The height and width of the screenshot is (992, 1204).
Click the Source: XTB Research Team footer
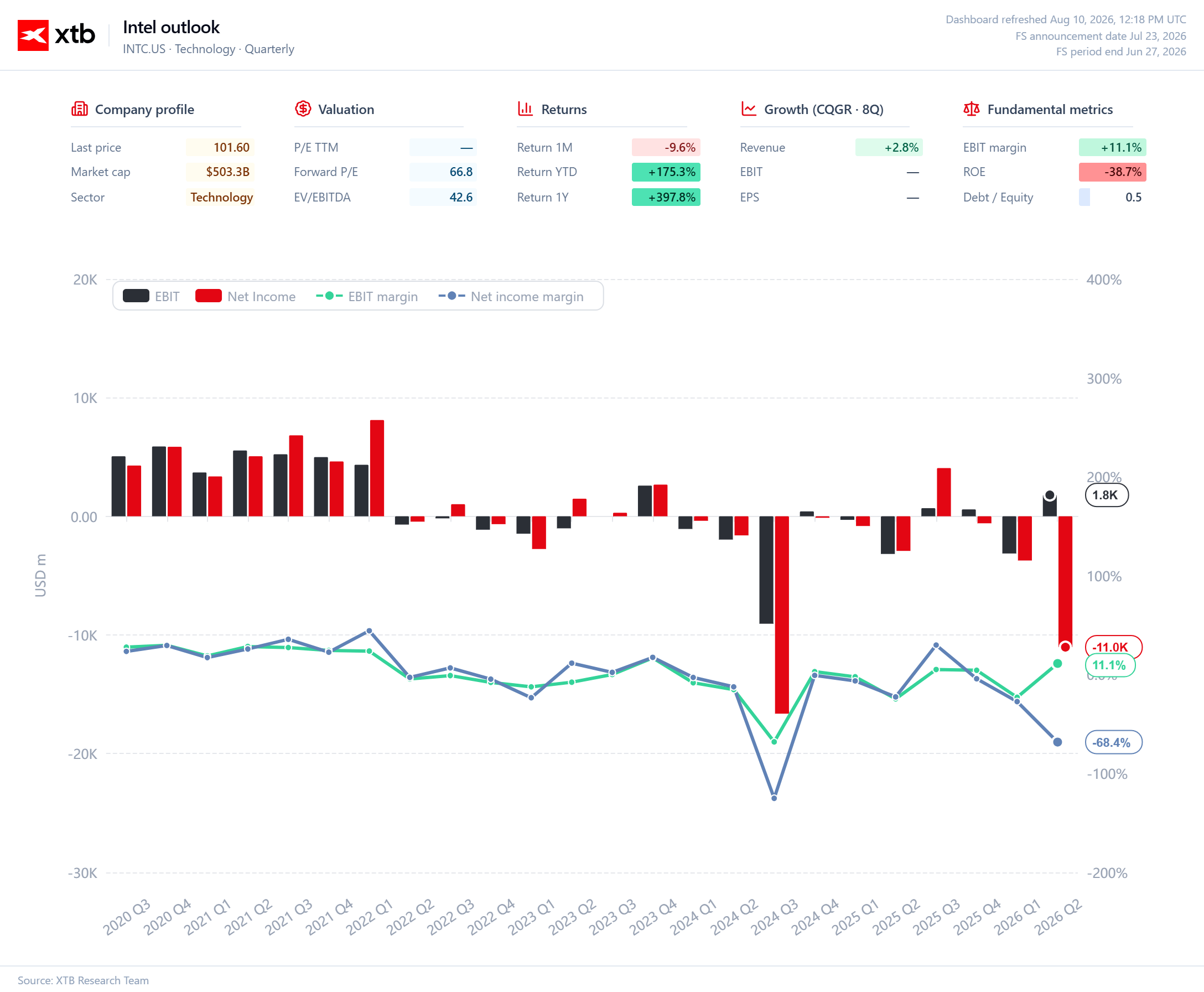click(x=84, y=980)
